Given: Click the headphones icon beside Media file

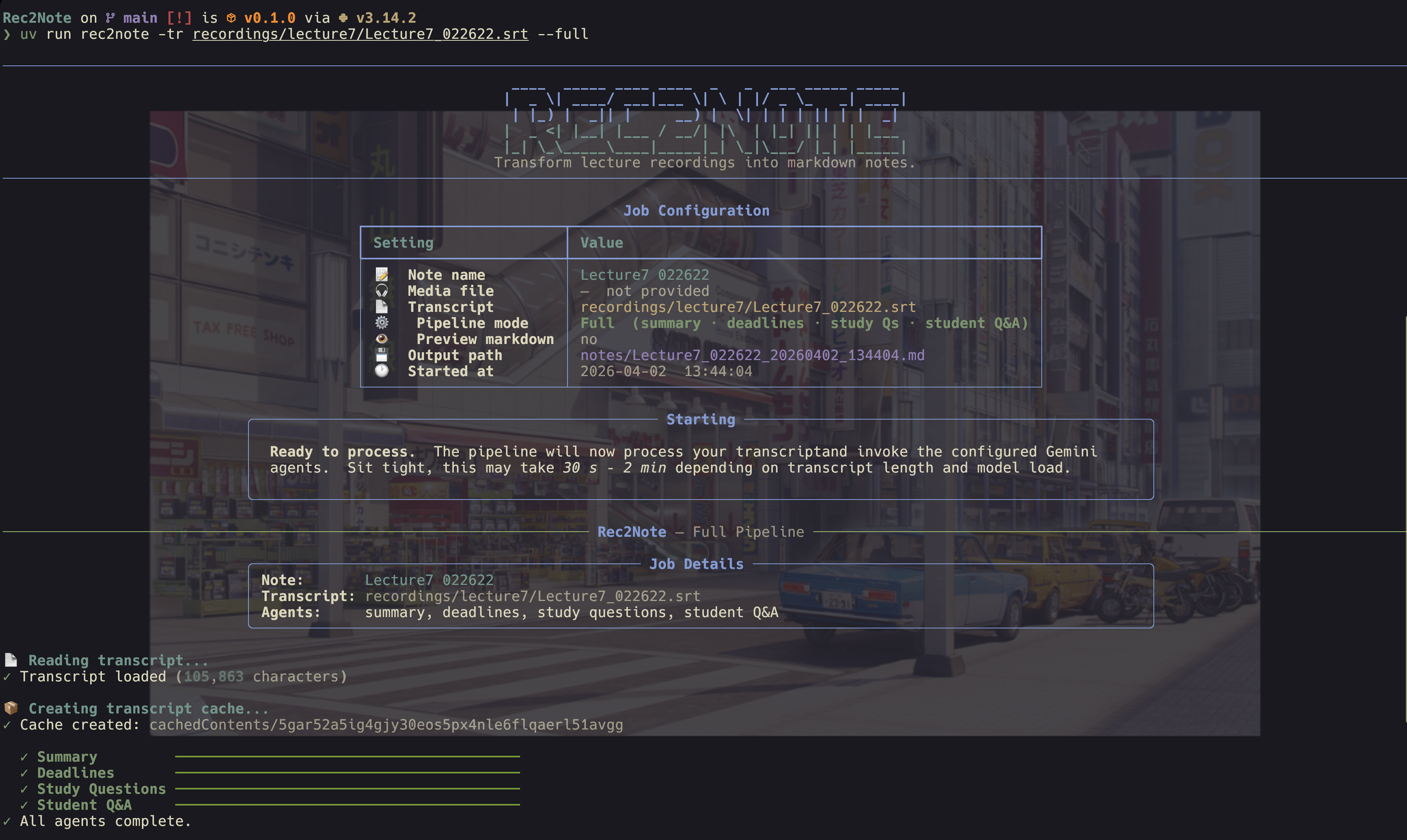Looking at the screenshot, I should coord(382,291).
